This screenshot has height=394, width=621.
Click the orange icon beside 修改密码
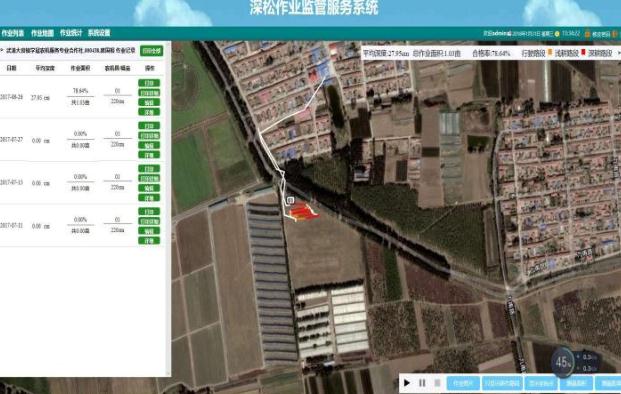(x=588, y=34)
